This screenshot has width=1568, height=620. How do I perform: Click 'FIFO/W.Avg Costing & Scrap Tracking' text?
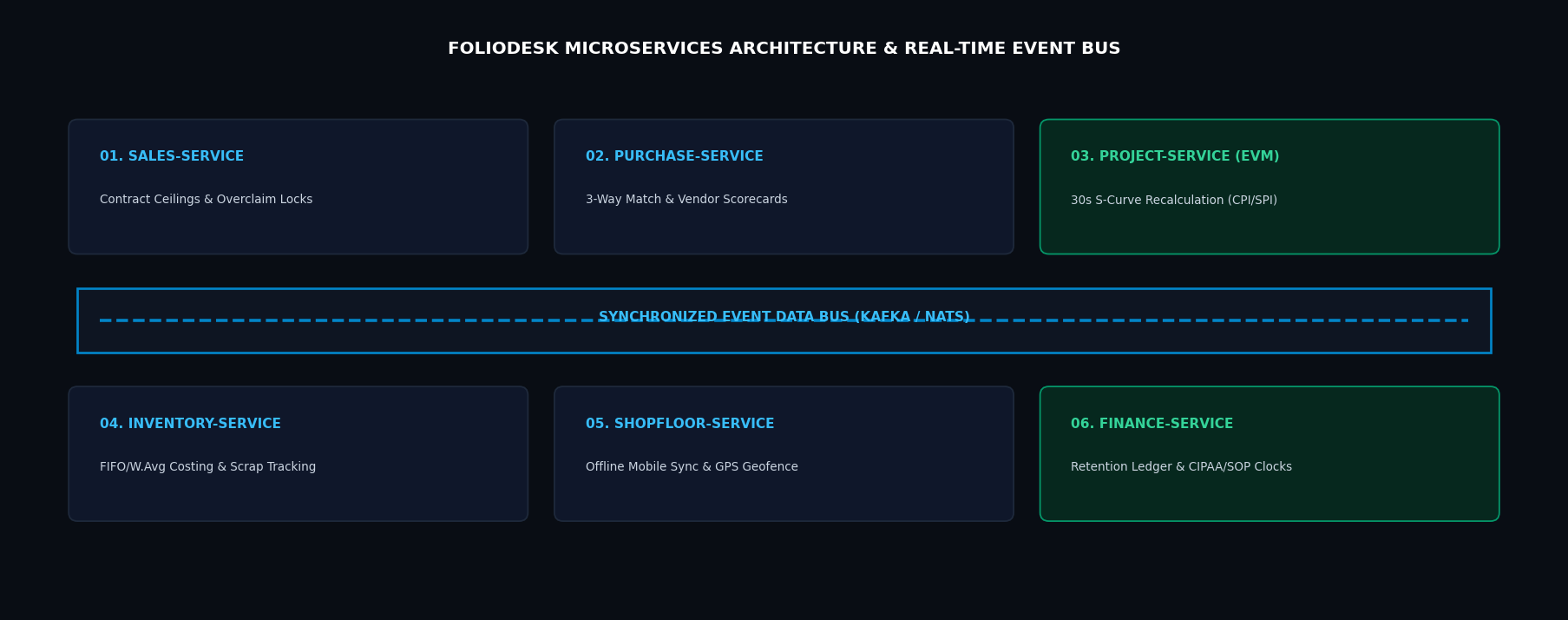[x=207, y=467]
